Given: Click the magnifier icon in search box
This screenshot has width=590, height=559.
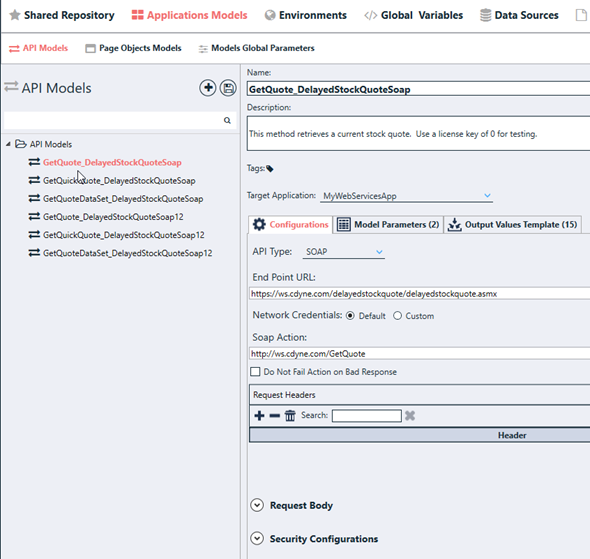Looking at the screenshot, I should click(227, 120).
